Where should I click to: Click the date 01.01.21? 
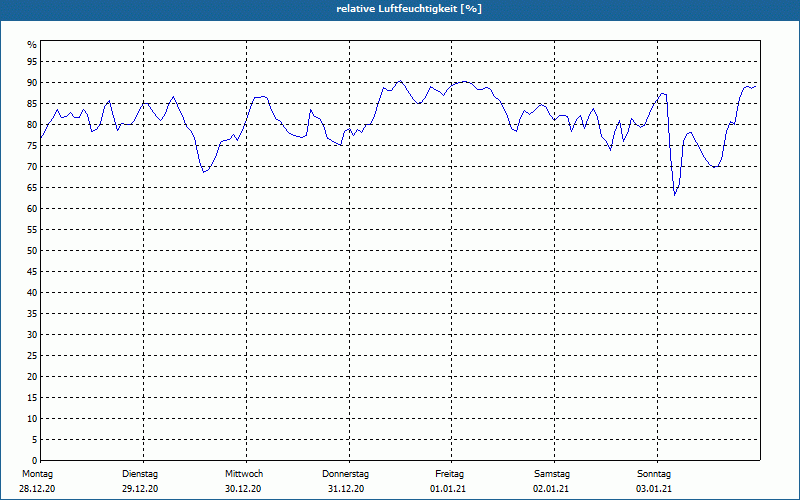coord(448,489)
